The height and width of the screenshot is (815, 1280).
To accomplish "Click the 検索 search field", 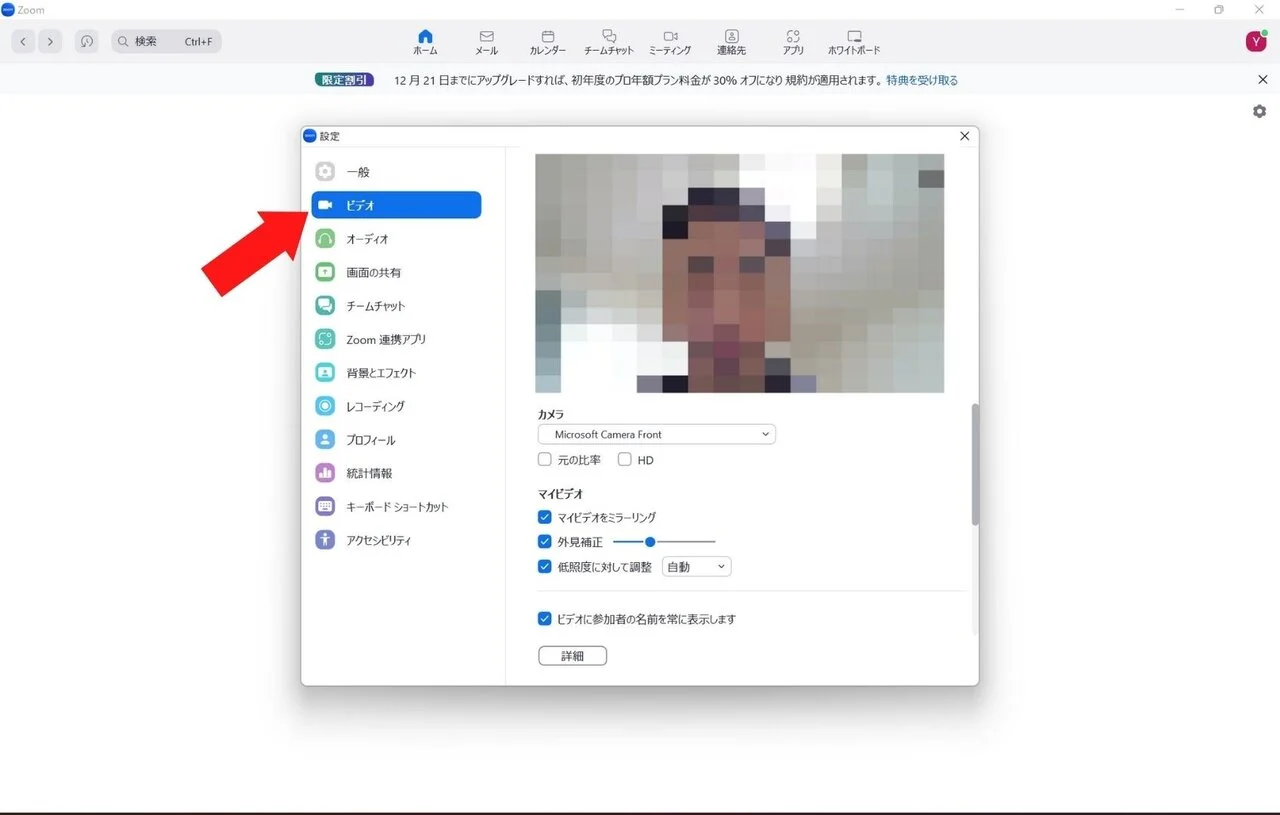I will [x=166, y=41].
